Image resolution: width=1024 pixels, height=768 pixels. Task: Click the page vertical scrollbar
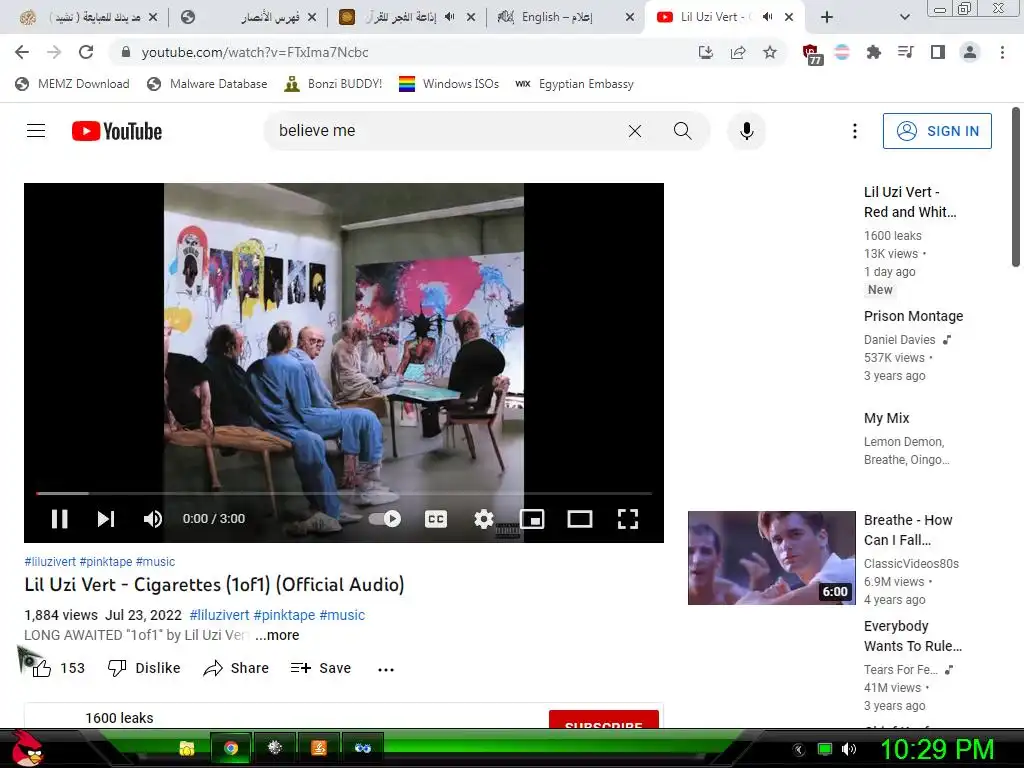tap(1016, 187)
